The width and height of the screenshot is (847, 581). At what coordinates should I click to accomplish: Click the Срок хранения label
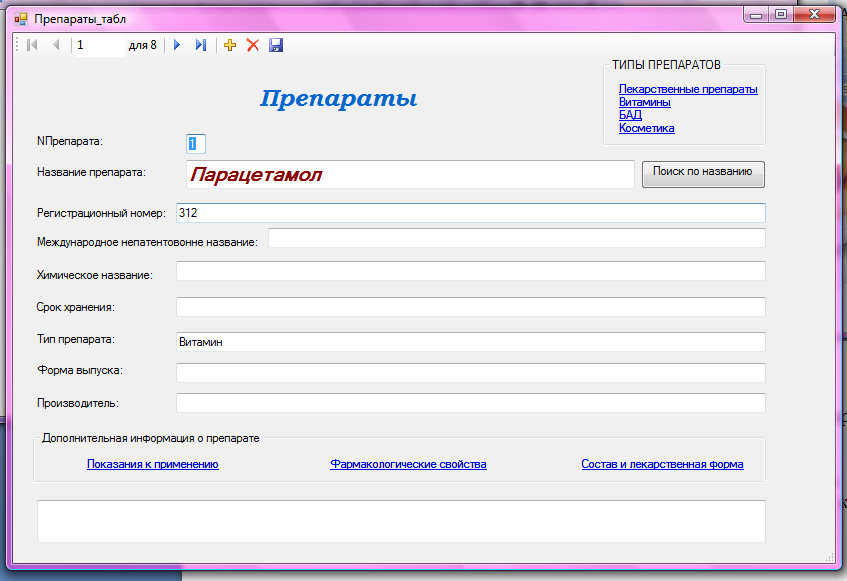(76, 307)
